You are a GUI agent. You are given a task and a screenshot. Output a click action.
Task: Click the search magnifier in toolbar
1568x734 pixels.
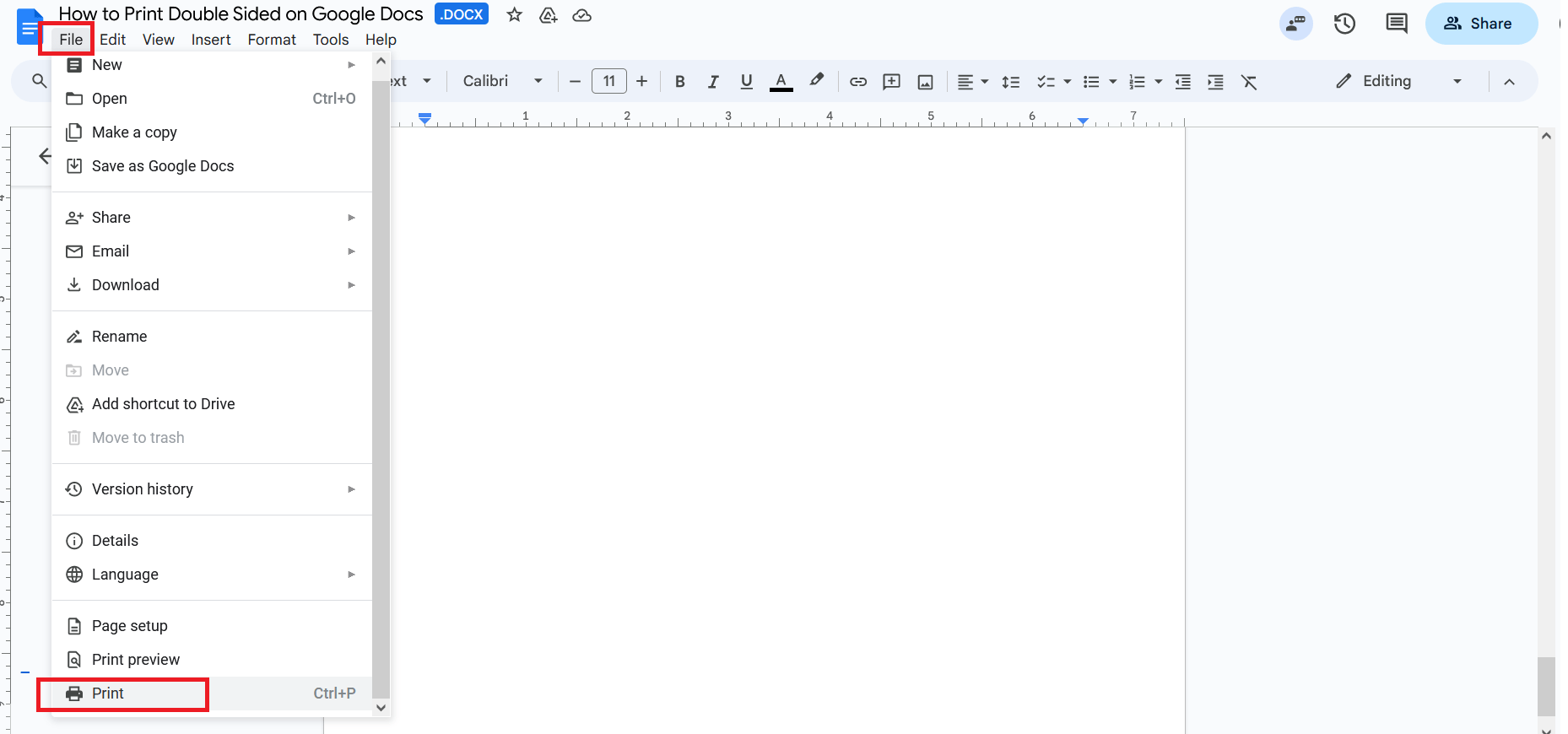(39, 81)
